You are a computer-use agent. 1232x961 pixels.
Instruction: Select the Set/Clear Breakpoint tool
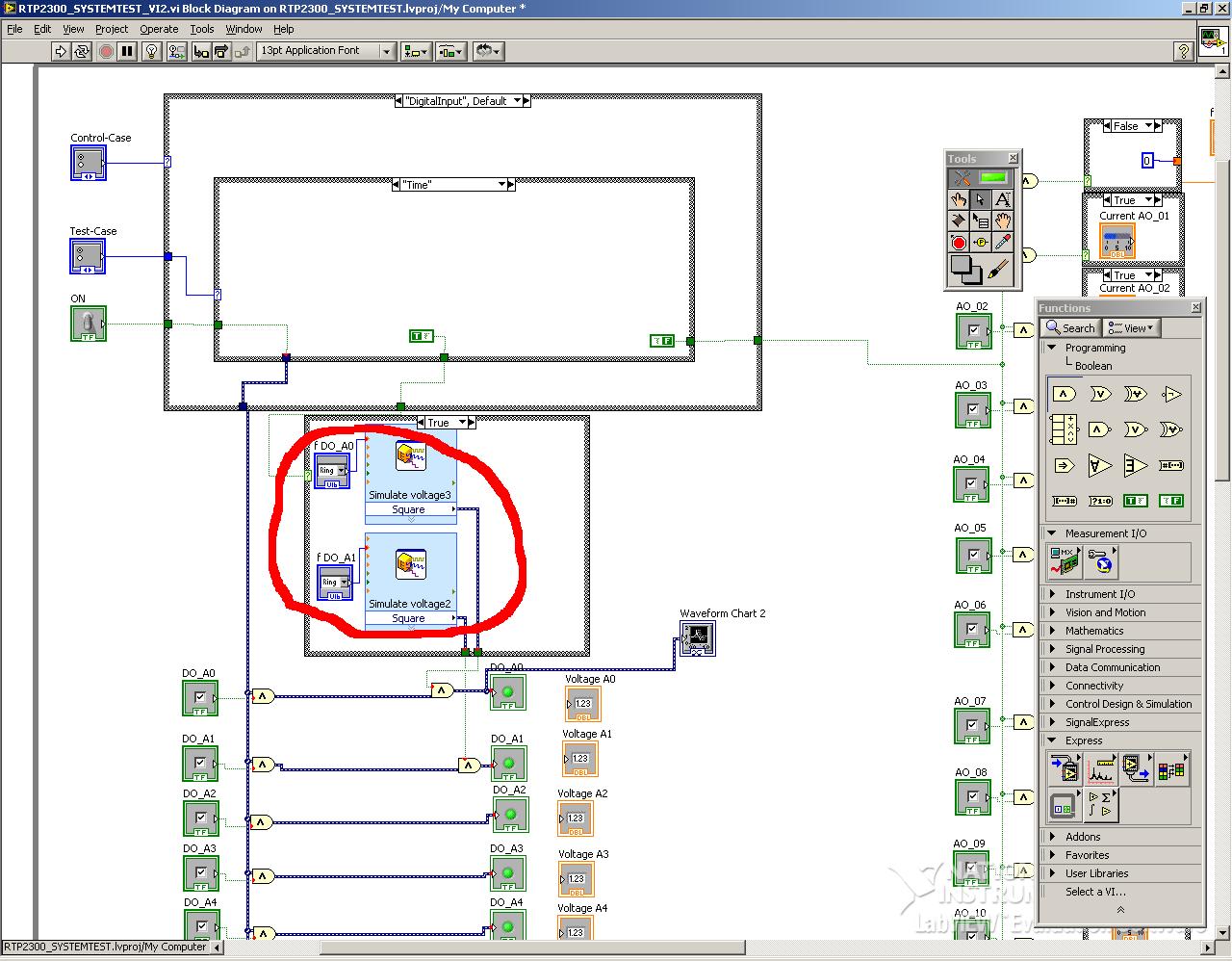coord(959,243)
